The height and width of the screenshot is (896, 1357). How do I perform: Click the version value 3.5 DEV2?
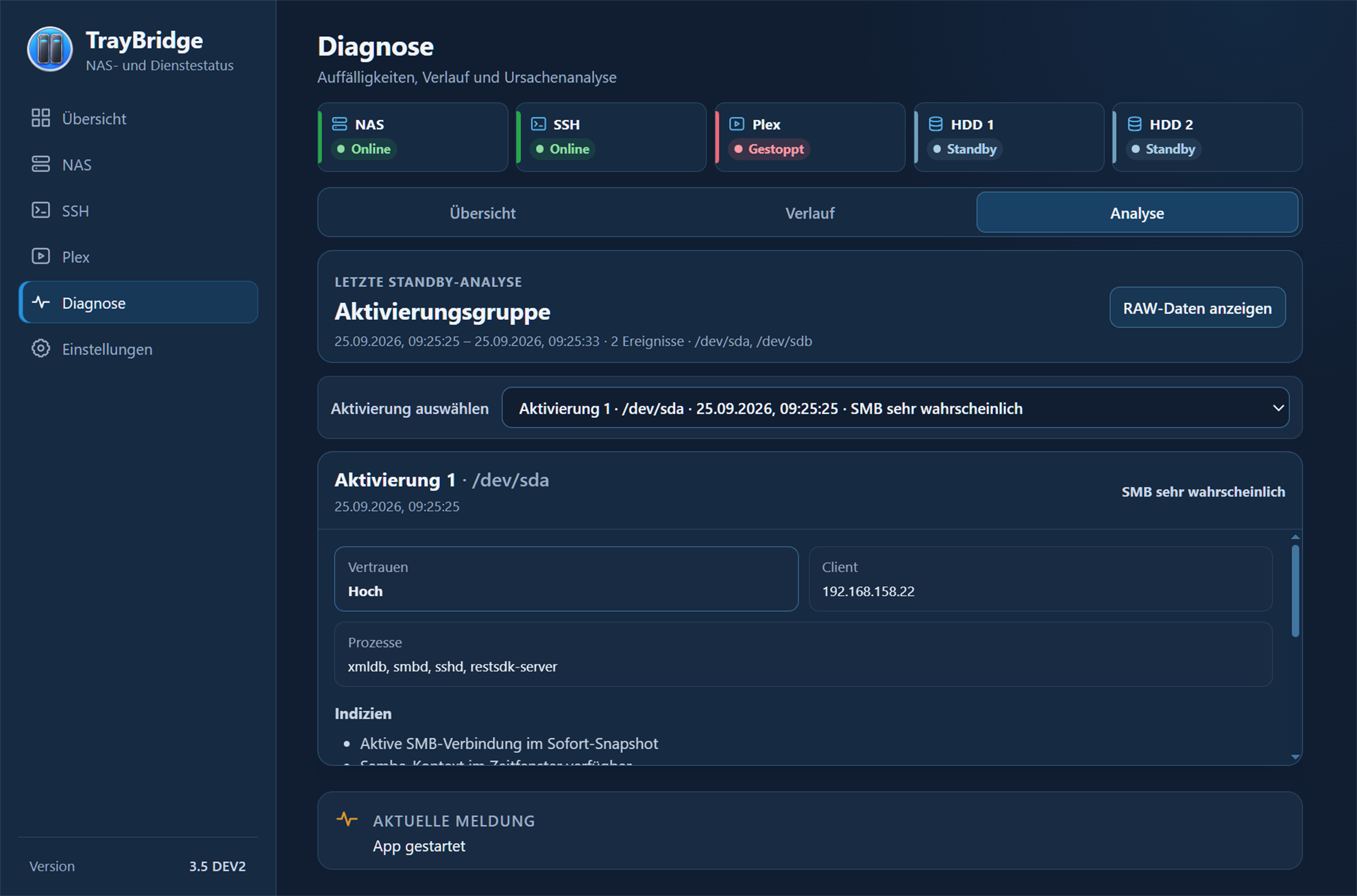pyautogui.click(x=217, y=866)
